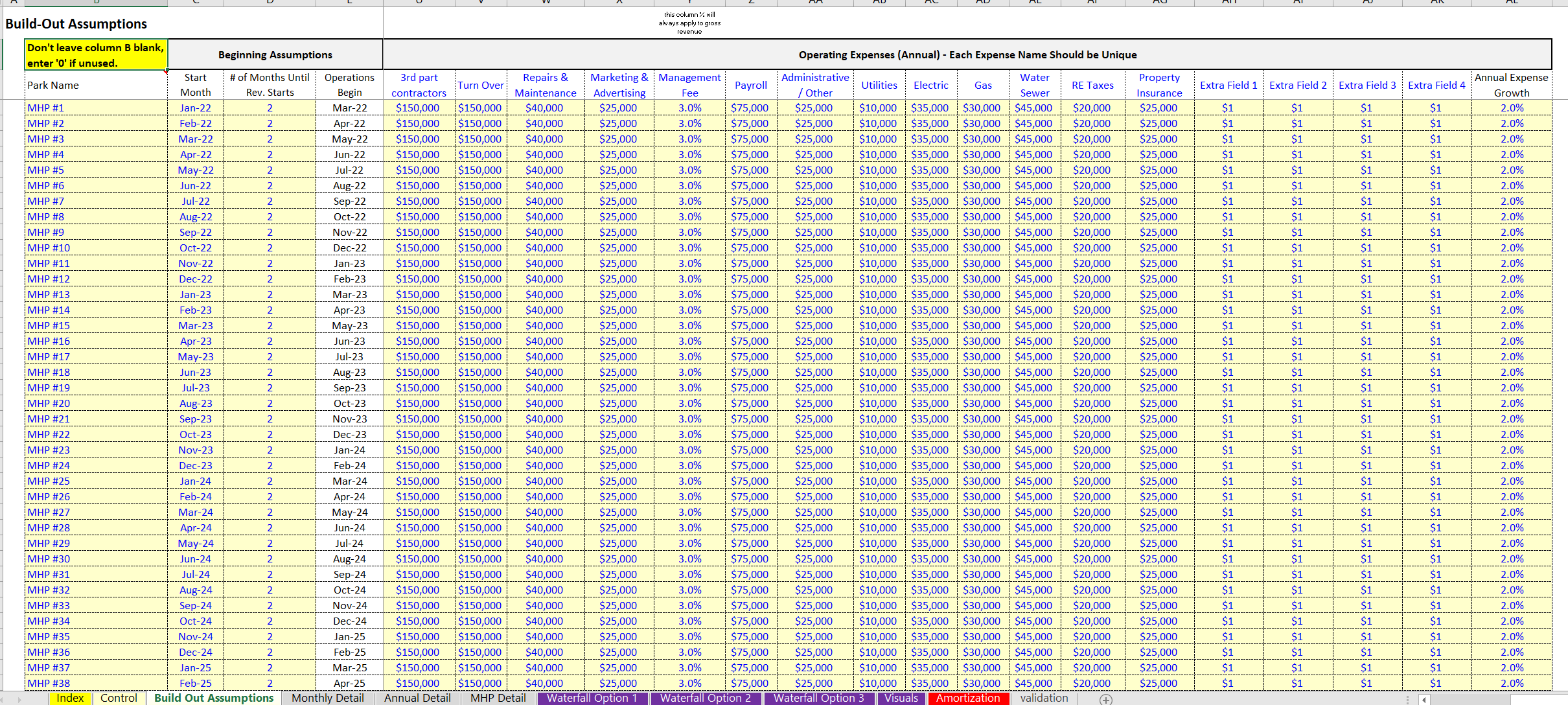Click the Marketing & Advertising header
The height and width of the screenshot is (705, 1568).
click(619, 85)
